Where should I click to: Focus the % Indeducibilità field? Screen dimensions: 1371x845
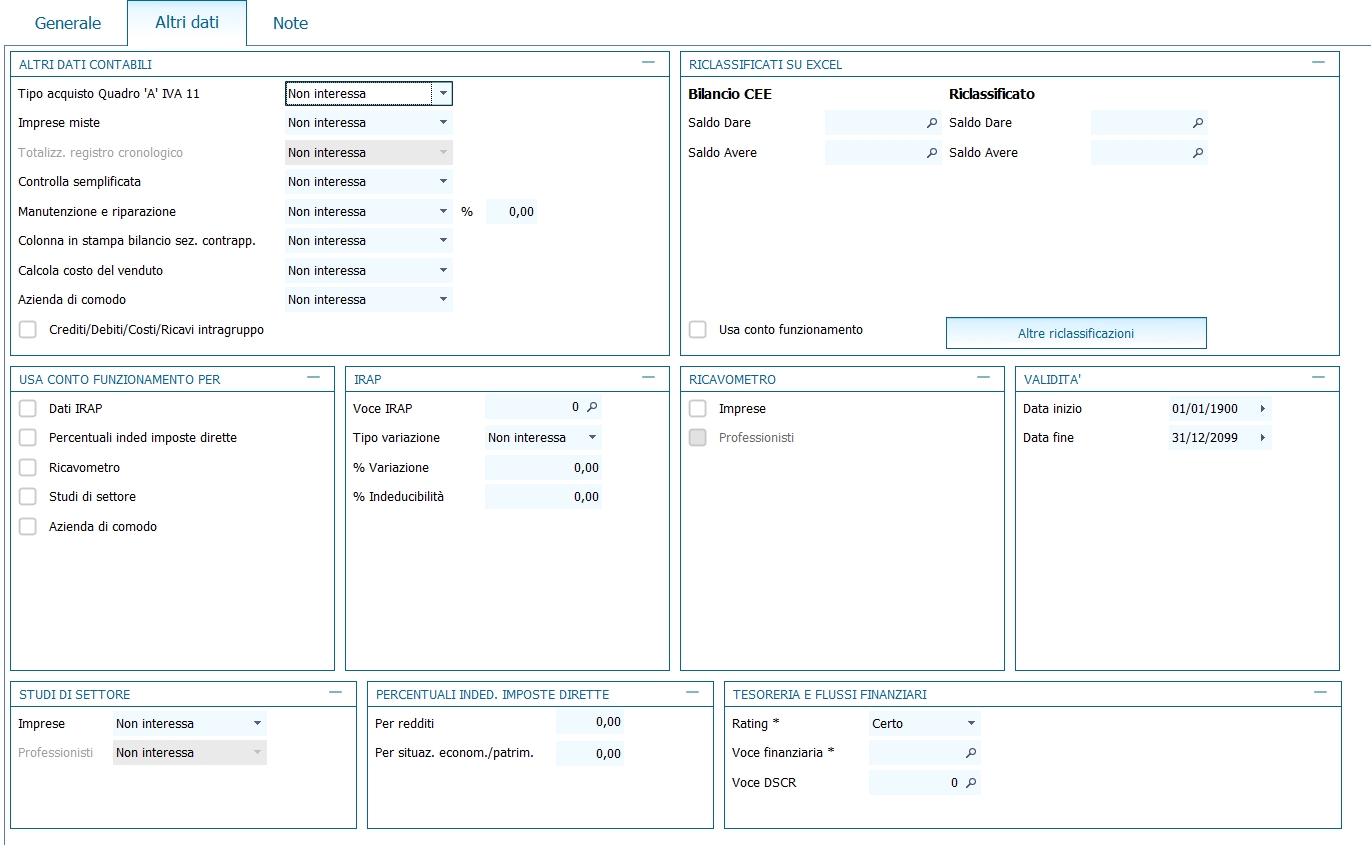pyautogui.click(x=543, y=497)
